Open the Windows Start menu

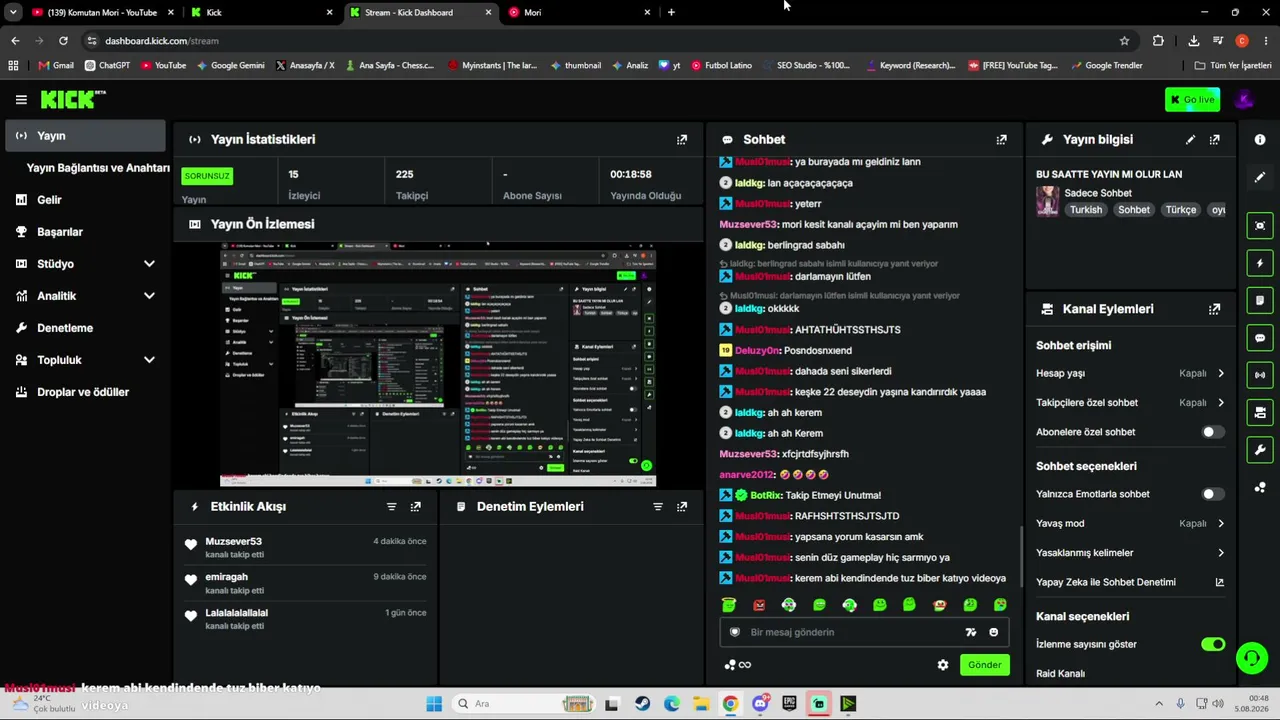(x=434, y=704)
